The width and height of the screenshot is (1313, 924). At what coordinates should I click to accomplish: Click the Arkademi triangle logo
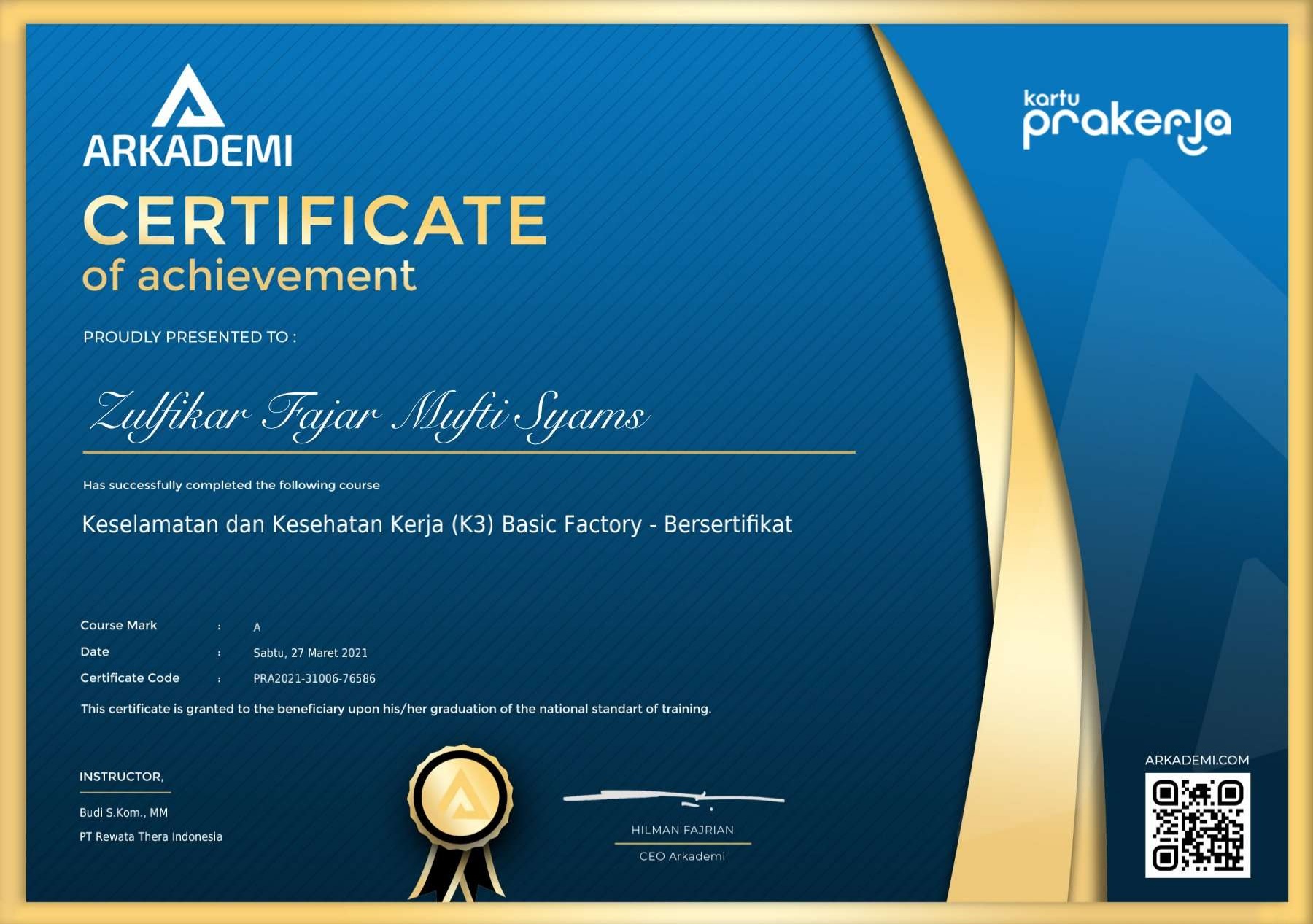coord(188,96)
